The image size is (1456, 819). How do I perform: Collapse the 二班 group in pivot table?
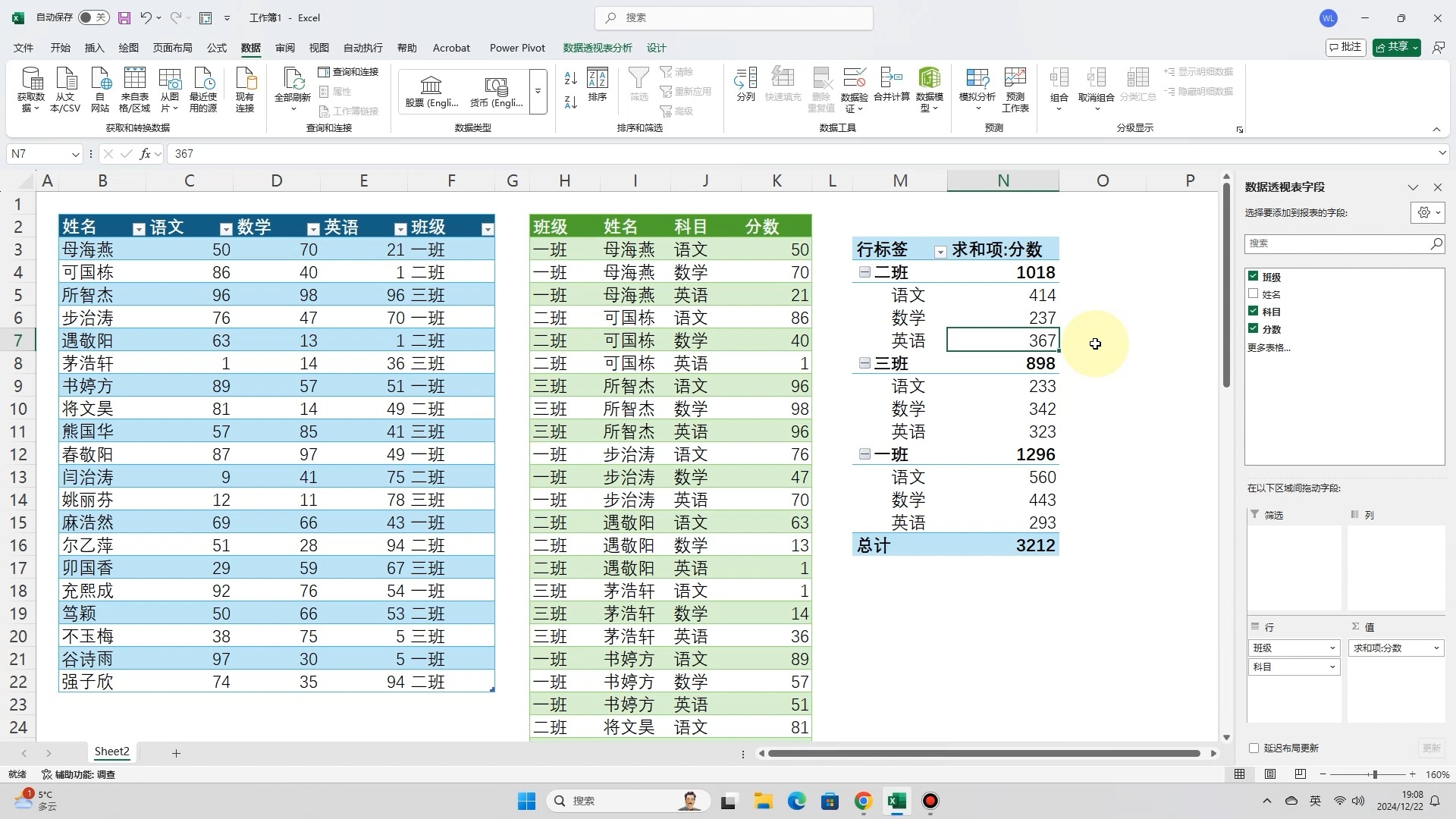(864, 272)
